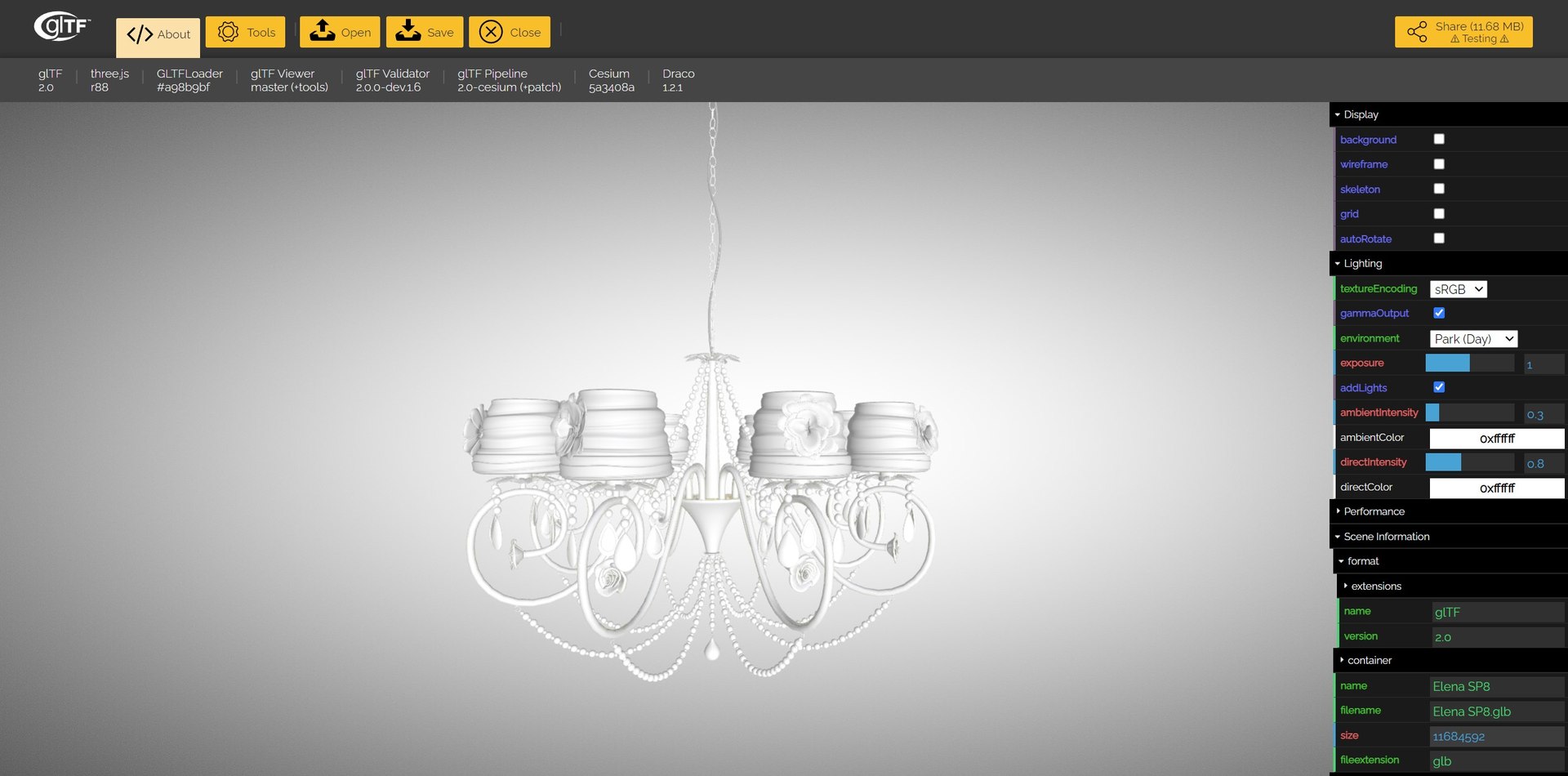Open the Tools menu
Viewport: 1568px width, 776px height.
245,32
